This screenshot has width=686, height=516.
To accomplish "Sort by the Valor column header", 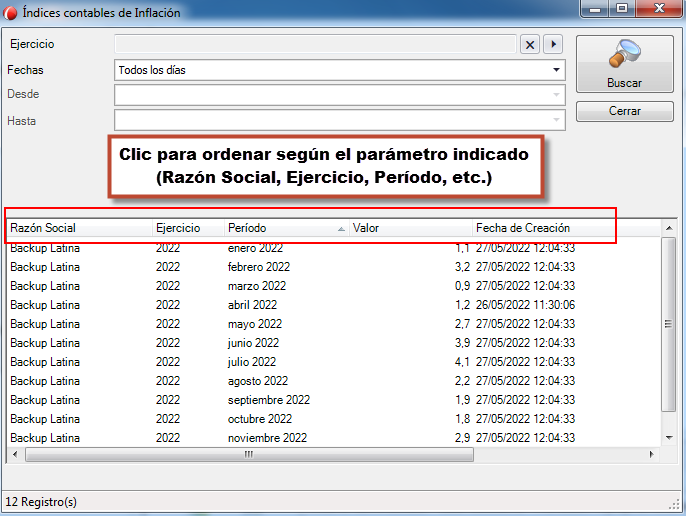I will click(410, 228).
